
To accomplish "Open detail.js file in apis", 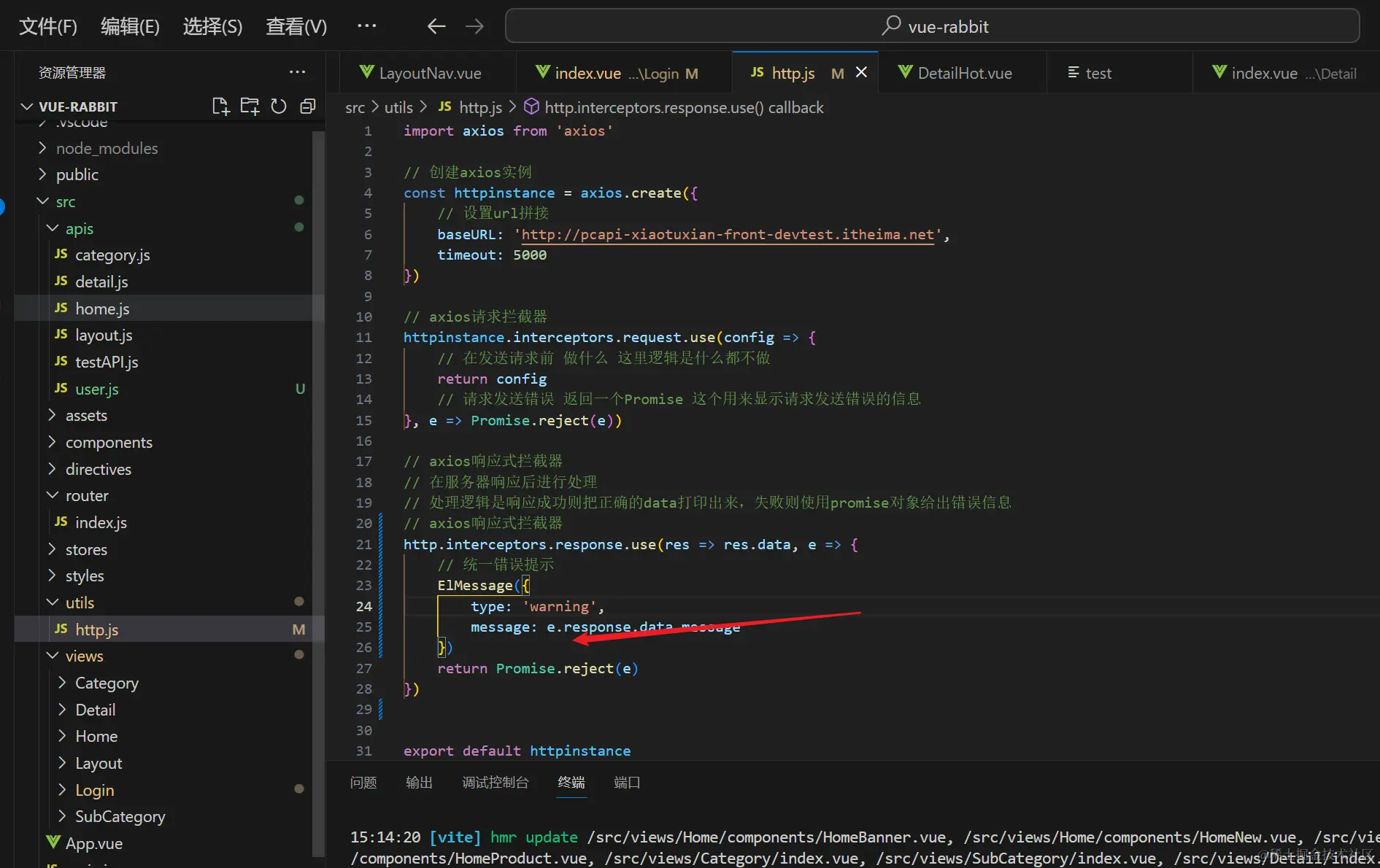I will [101, 282].
